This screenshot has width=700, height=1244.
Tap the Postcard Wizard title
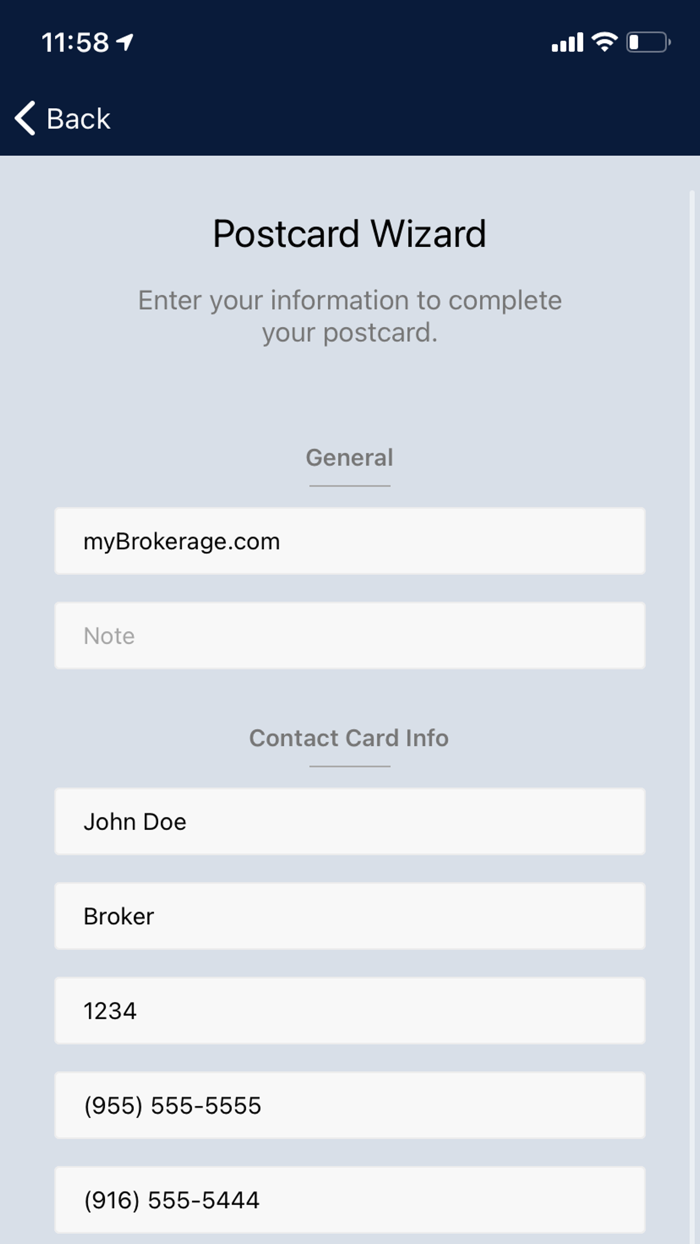(x=349, y=233)
